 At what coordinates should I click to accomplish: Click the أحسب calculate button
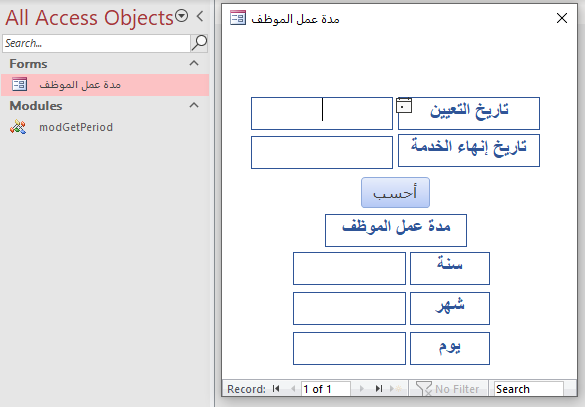click(395, 192)
